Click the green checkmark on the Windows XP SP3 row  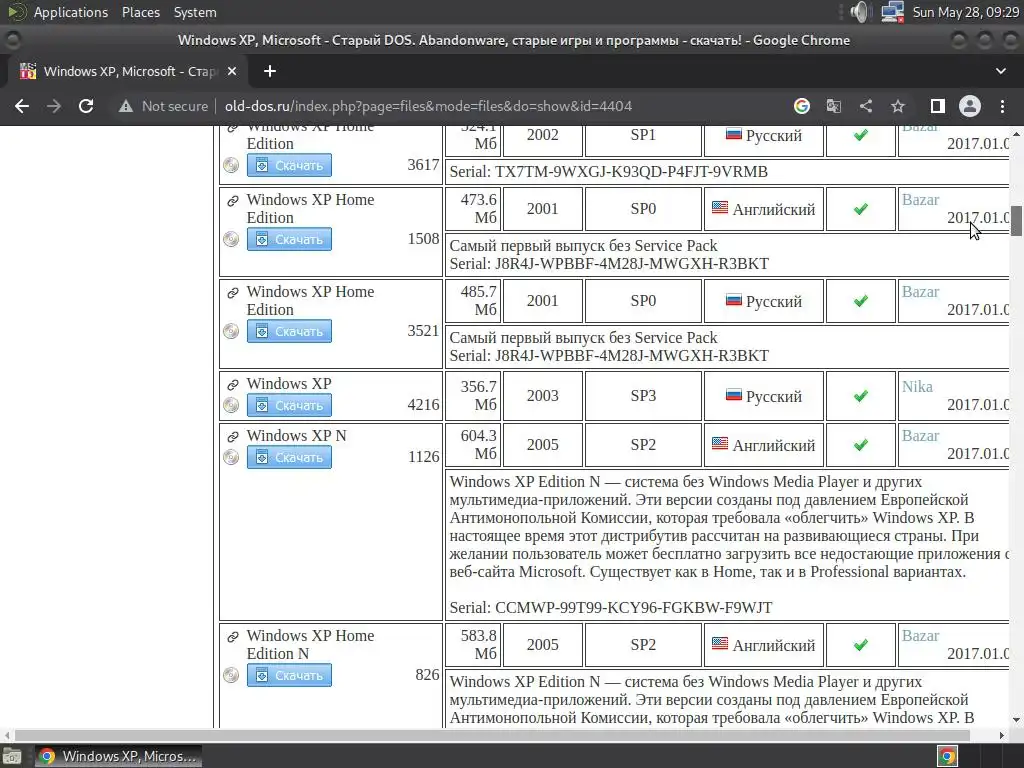point(861,396)
